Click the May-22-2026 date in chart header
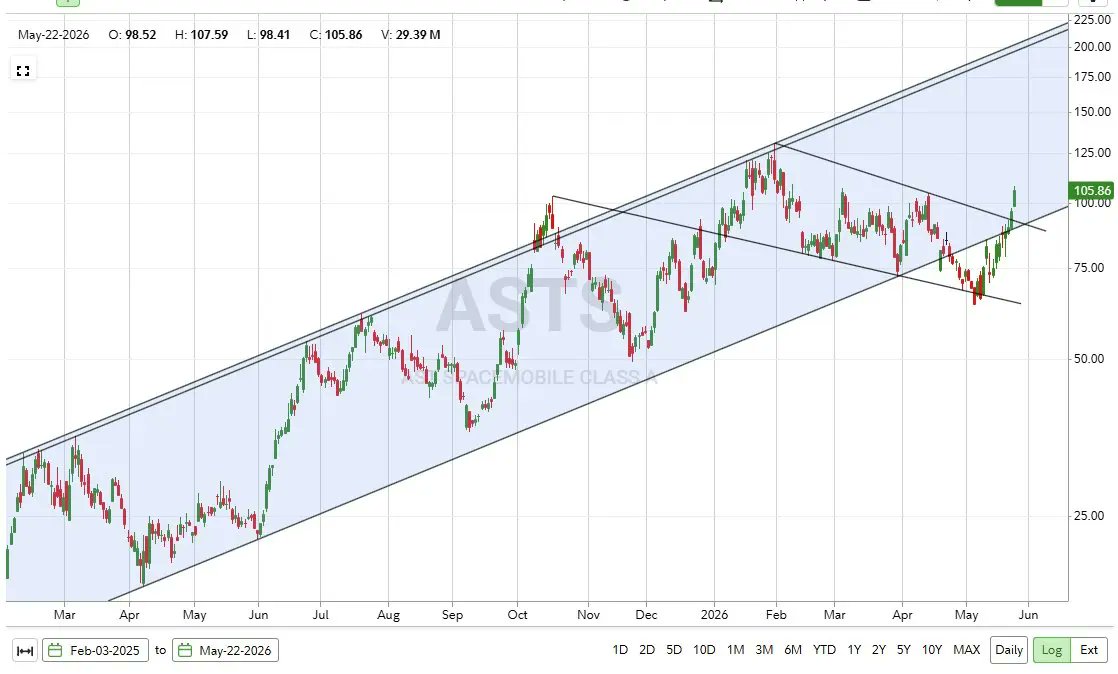 [x=53, y=34]
